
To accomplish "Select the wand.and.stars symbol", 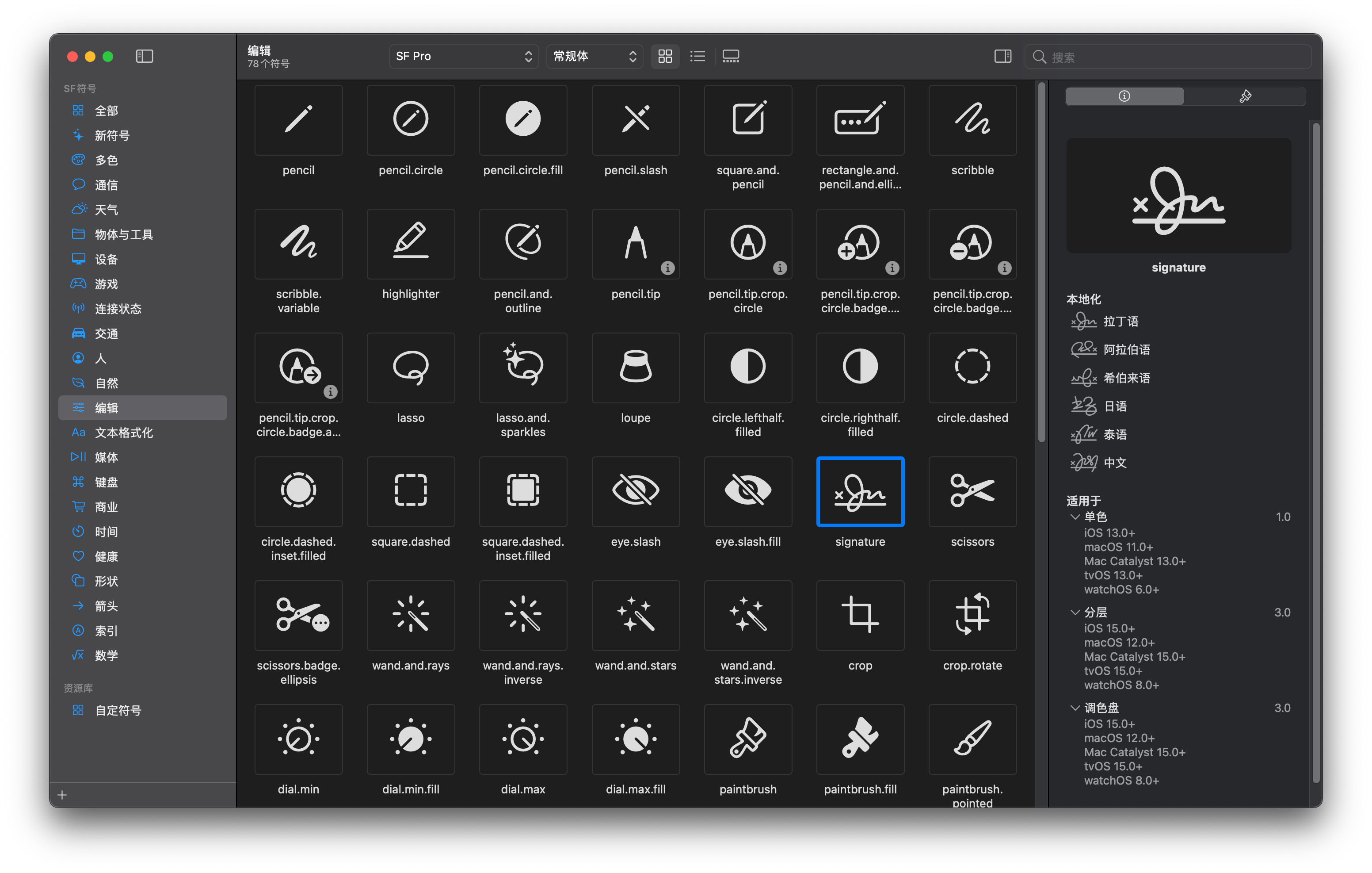I will [635, 615].
